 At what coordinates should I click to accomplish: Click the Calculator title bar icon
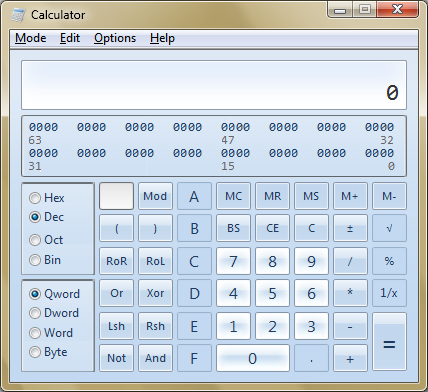coord(18,15)
